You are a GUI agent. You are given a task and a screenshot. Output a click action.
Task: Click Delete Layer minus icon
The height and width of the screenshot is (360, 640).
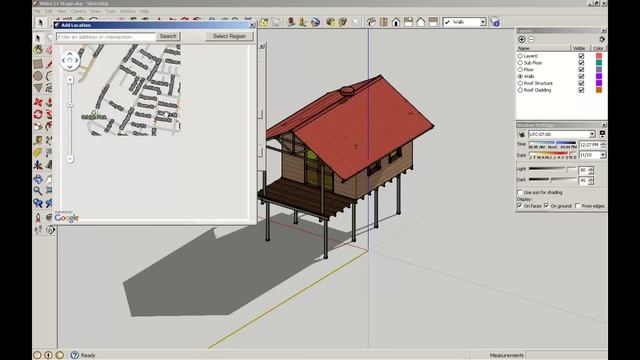(x=531, y=39)
